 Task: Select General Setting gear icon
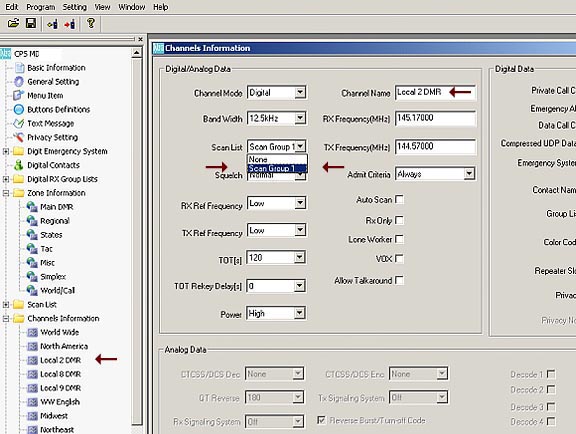[19, 82]
